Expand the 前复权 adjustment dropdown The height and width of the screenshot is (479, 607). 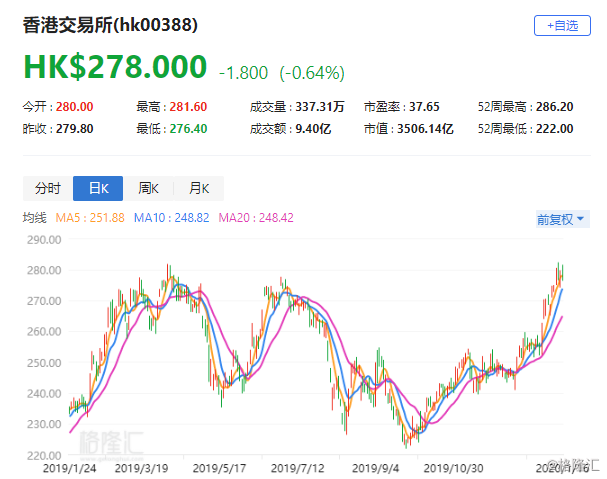point(562,219)
